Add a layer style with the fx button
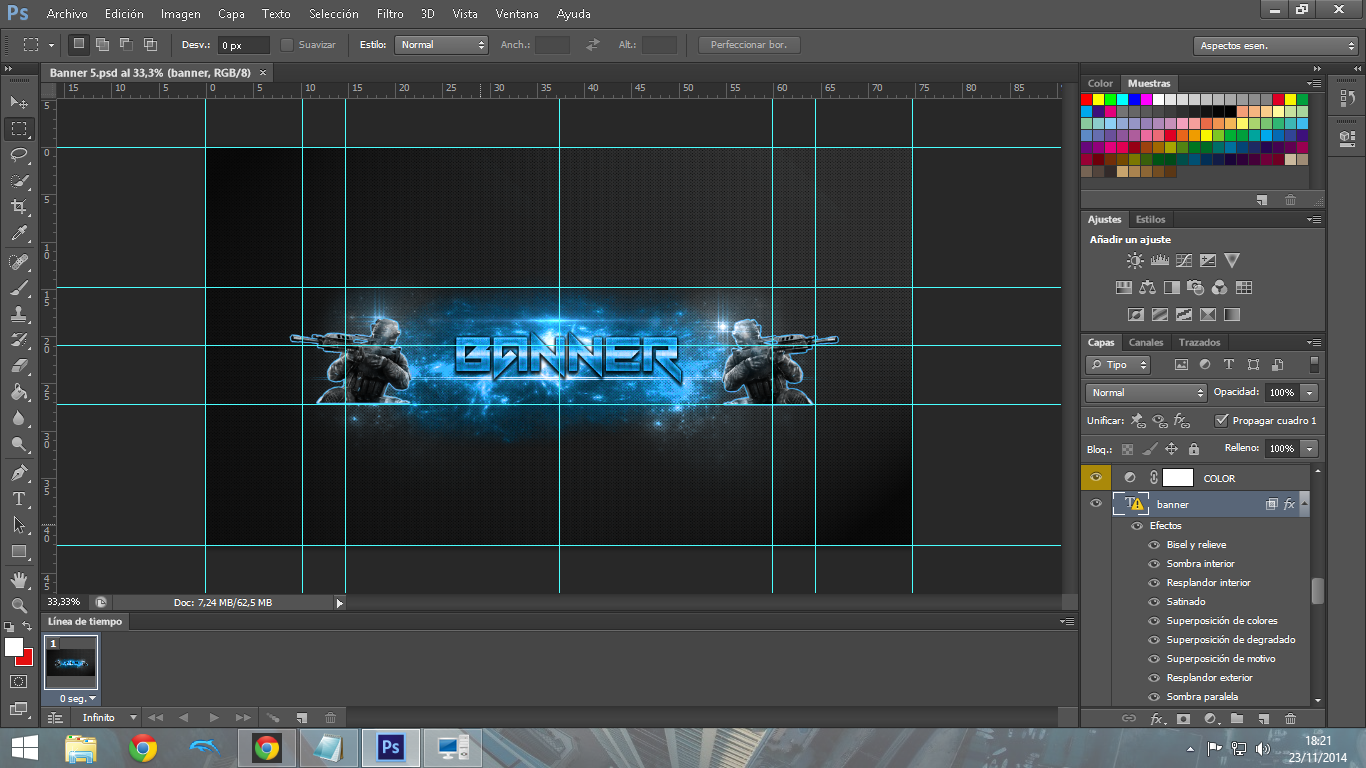The width and height of the screenshot is (1366, 768). pos(1157,718)
